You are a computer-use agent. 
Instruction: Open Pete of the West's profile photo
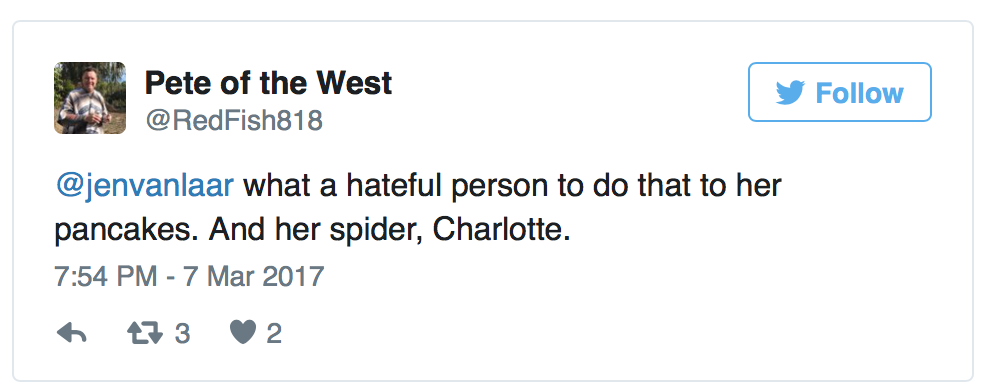89,98
